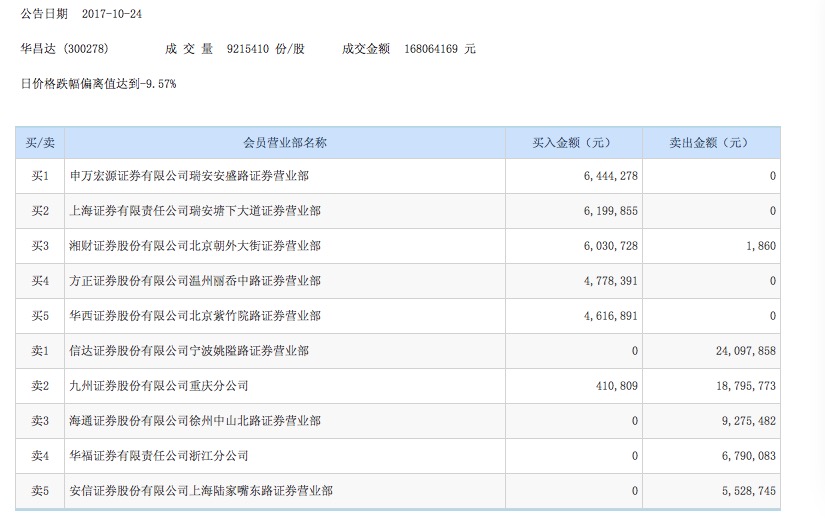Click sell amount 18,795,773
825x519 pixels.
pos(746,386)
